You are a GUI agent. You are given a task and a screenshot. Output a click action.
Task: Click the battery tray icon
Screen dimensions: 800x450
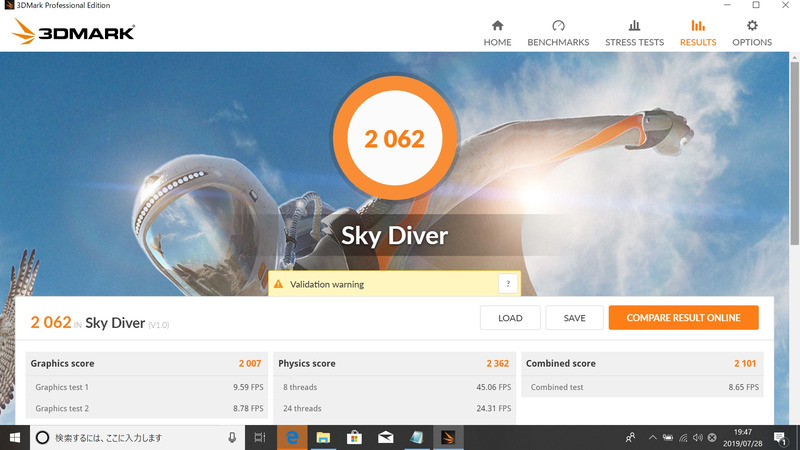point(667,438)
